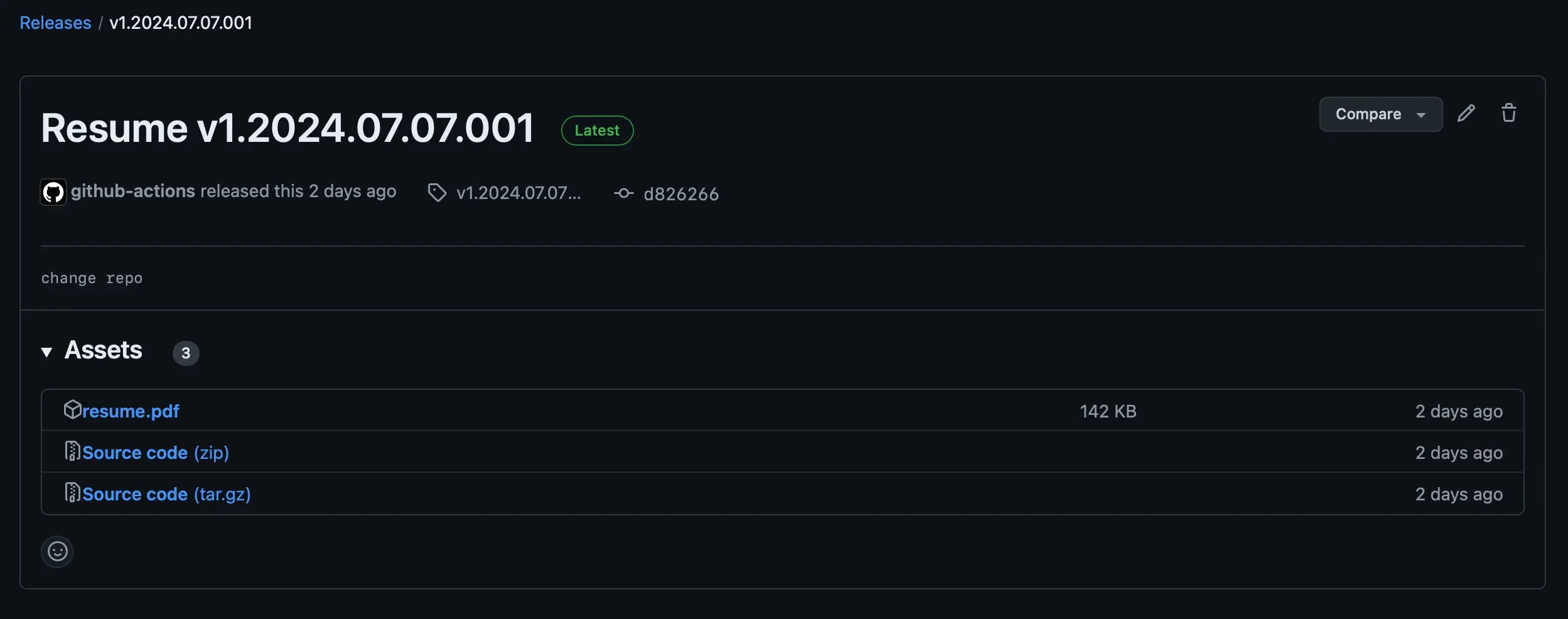Click the zip file icon for Source code
This screenshot has height=619, width=1568.
pyautogui.click(x=72, y=451)
